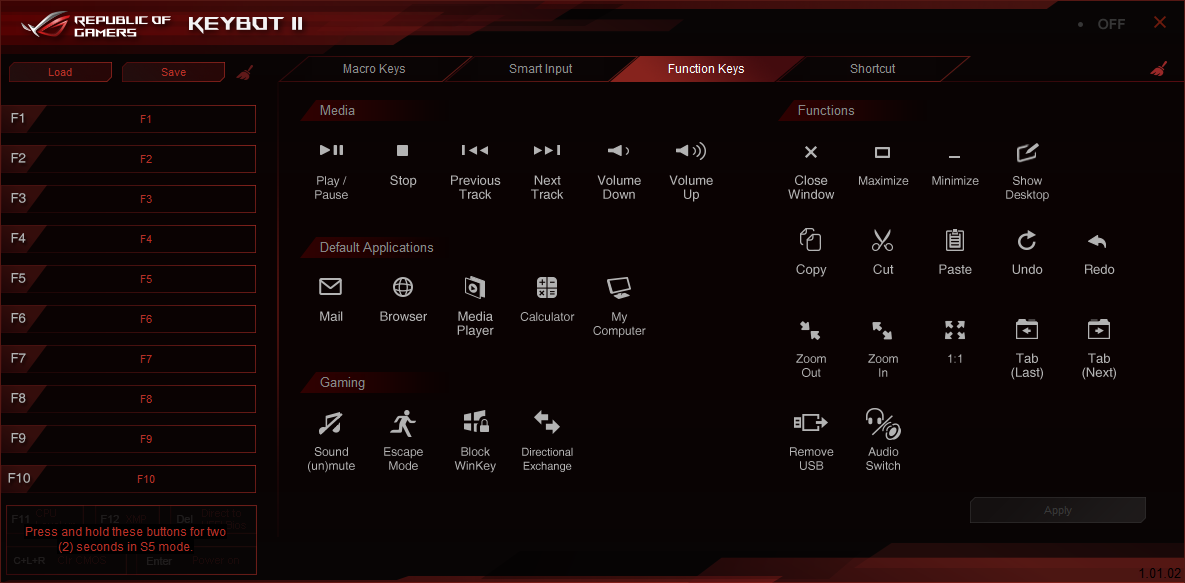Select the Play / Pause media function
1185x583 pixels.
[331, 150]
